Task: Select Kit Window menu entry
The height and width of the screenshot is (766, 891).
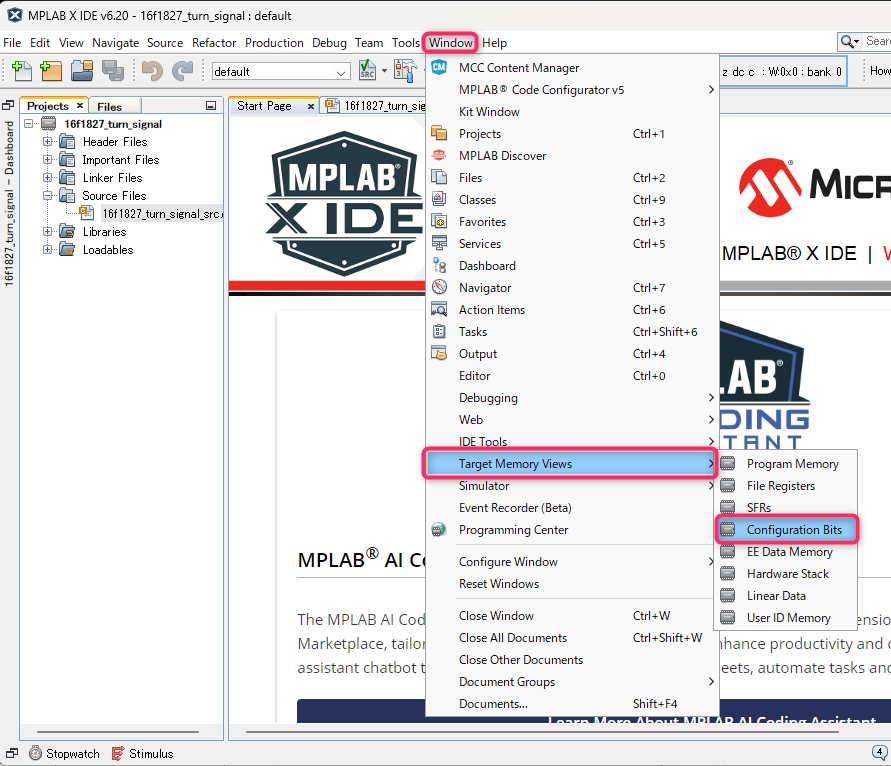Action: (572, 112)
